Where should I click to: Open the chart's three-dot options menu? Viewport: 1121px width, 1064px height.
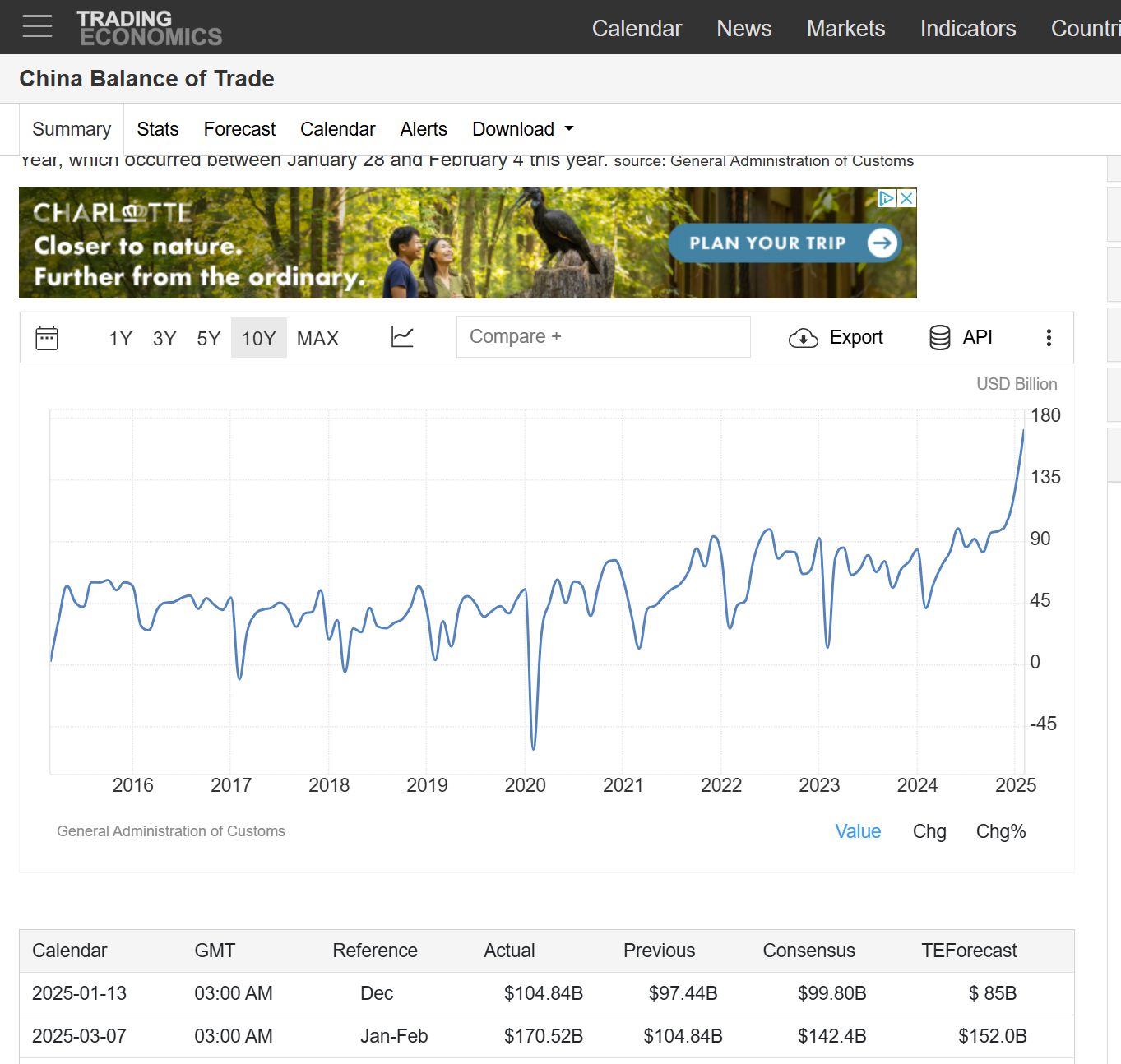(x=1049, y=338)
